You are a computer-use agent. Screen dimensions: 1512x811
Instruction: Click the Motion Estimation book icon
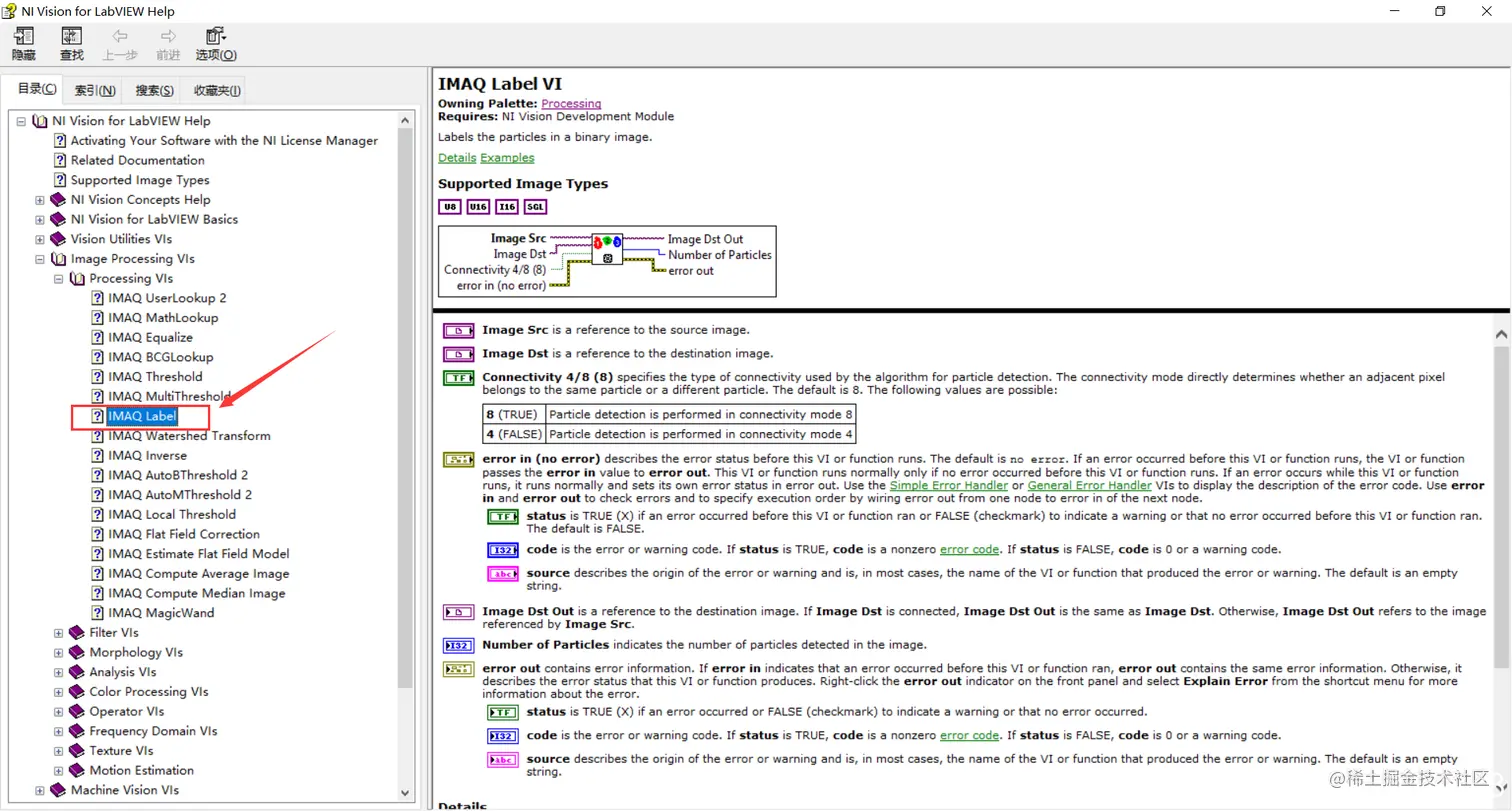[x=77, y=771]
